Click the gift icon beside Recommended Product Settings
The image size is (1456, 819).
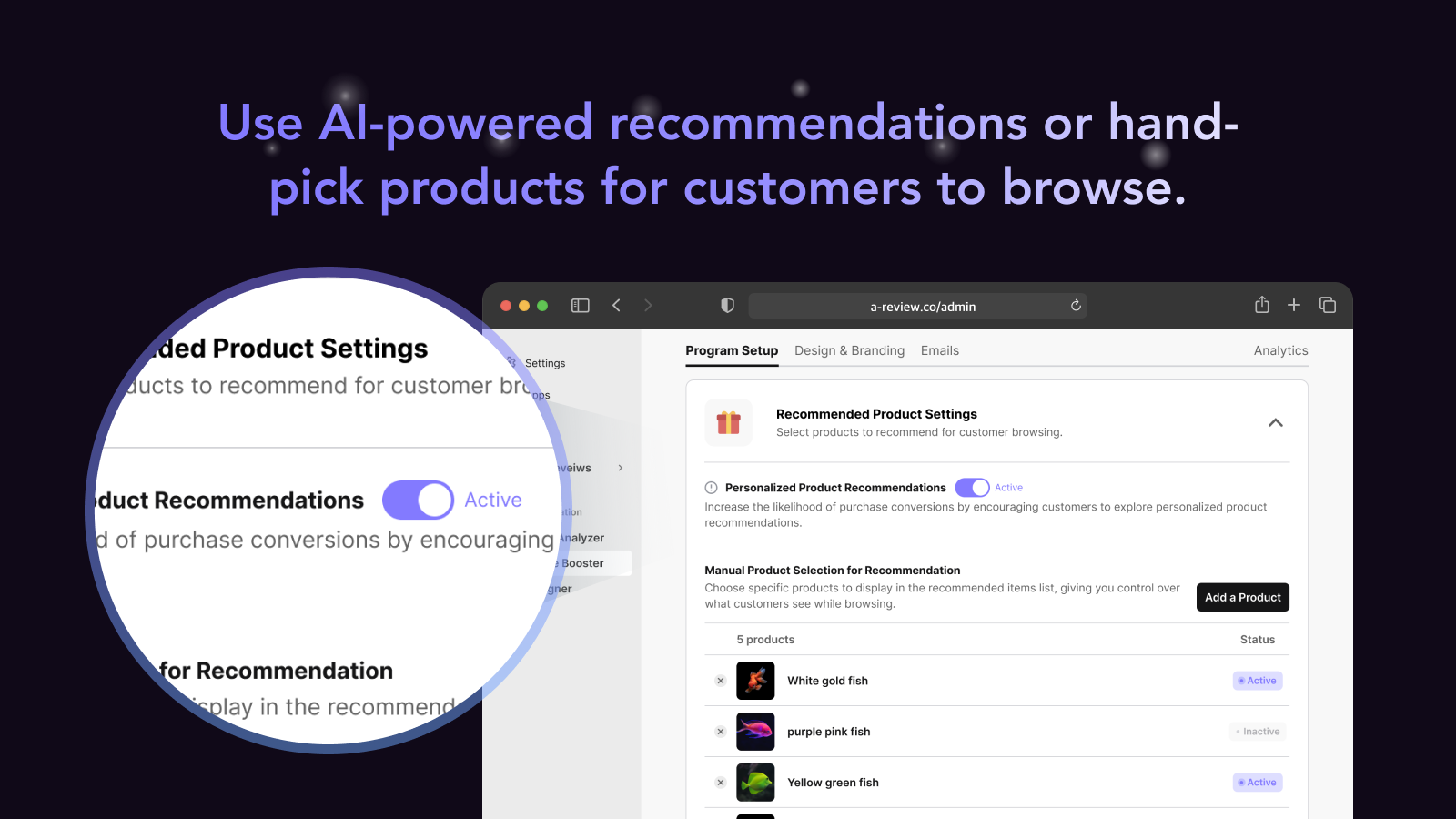pos(728,422)
